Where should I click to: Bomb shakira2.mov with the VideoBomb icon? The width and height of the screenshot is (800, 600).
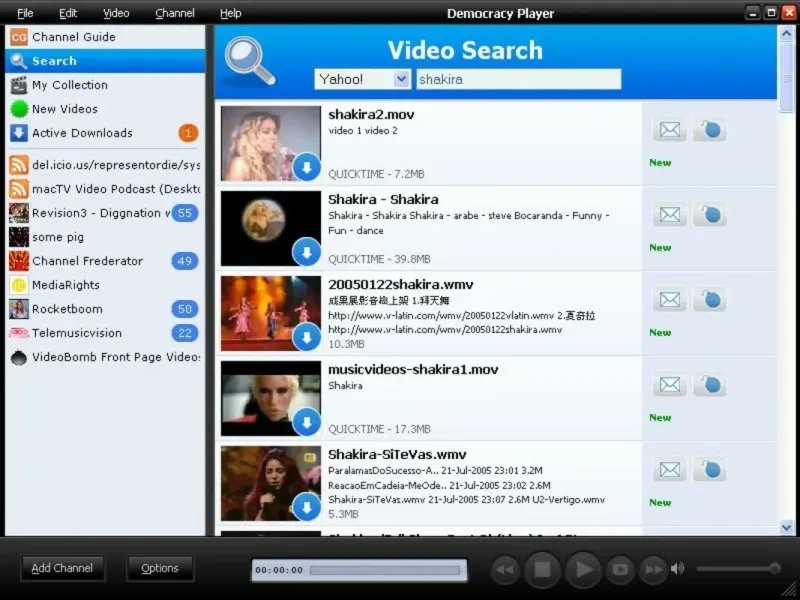tap(710, 130)
